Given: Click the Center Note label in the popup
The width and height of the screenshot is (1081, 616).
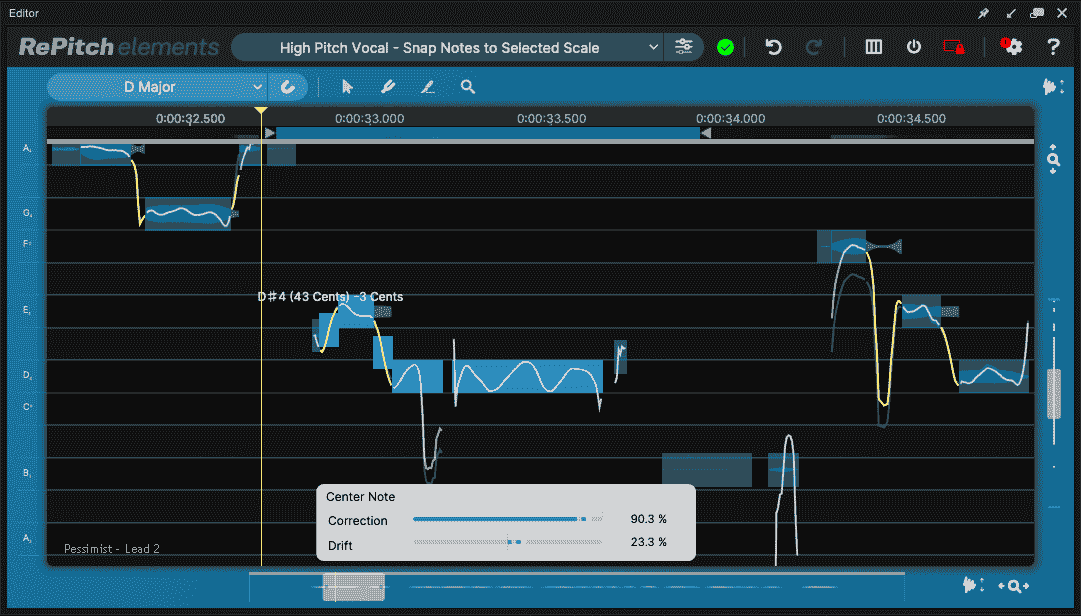Looking at the screenshot, I should (360, 496).
